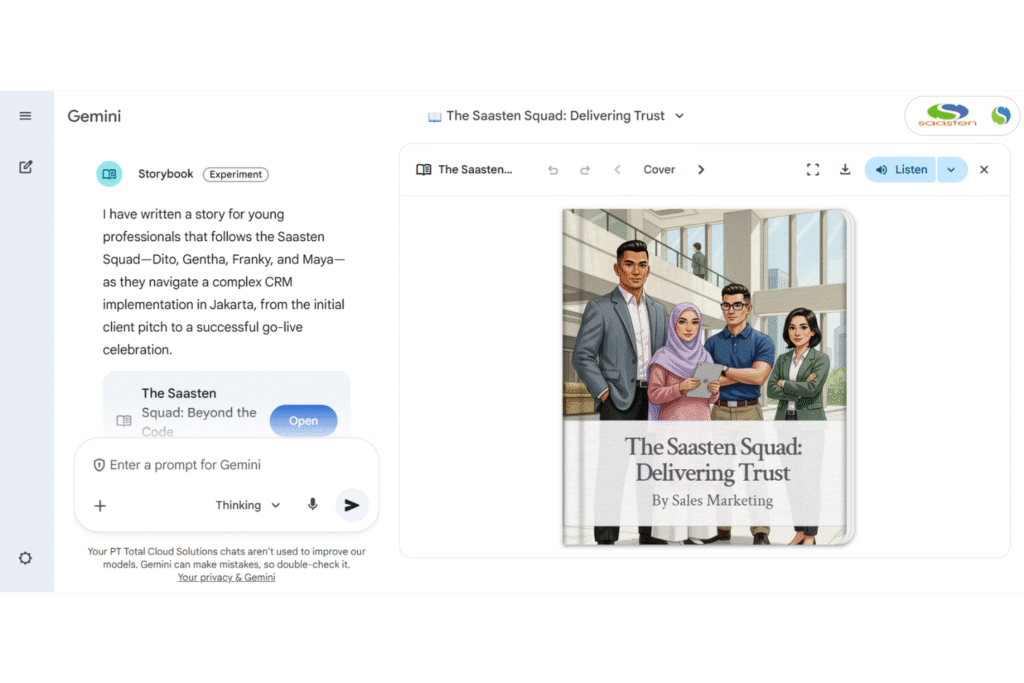Start a new chat with edit icon

26,167
